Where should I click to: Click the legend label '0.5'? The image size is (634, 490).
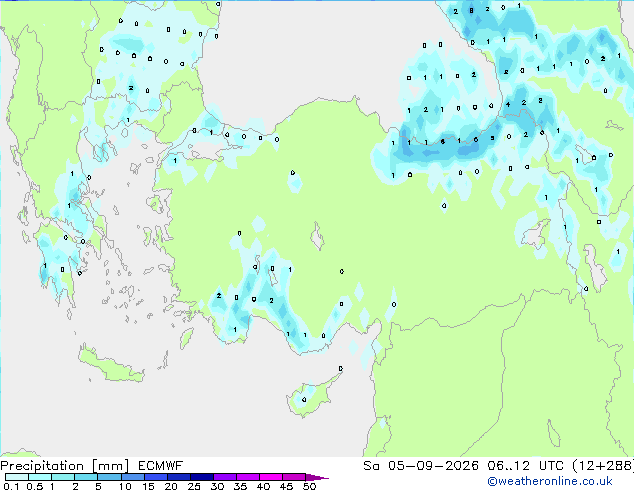click(34, 486)
